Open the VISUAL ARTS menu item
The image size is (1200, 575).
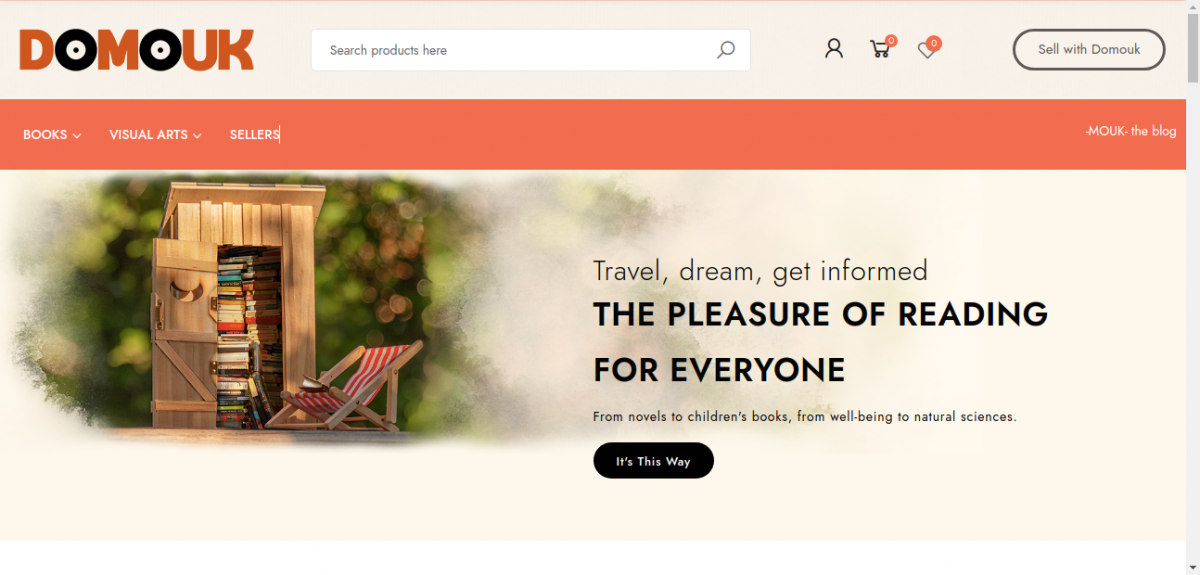coord(148,134)
